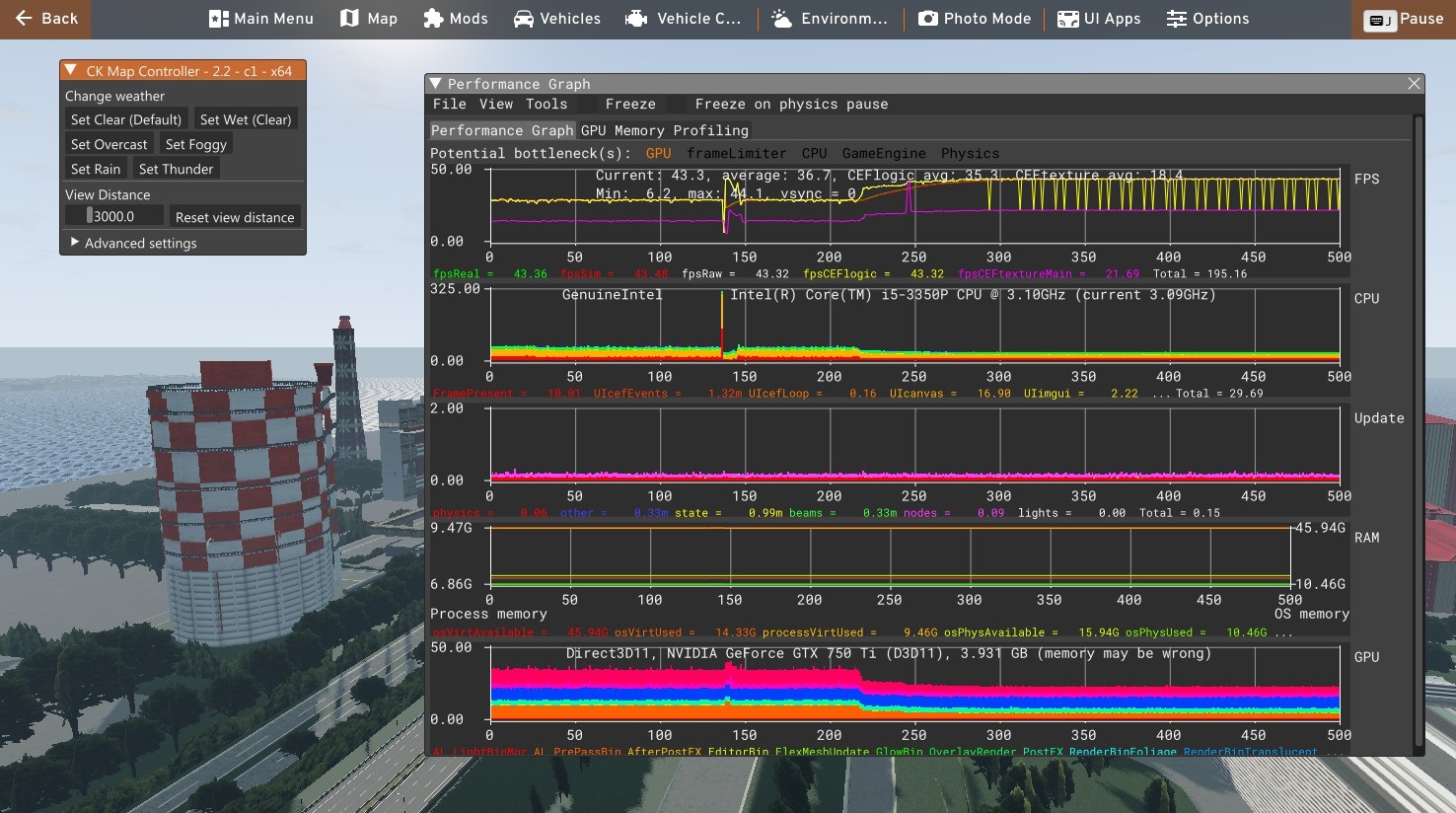The height and width of the screenshot is (813, 1456).
Task: Close the Performance Graph window
Action: (1414, 84)
